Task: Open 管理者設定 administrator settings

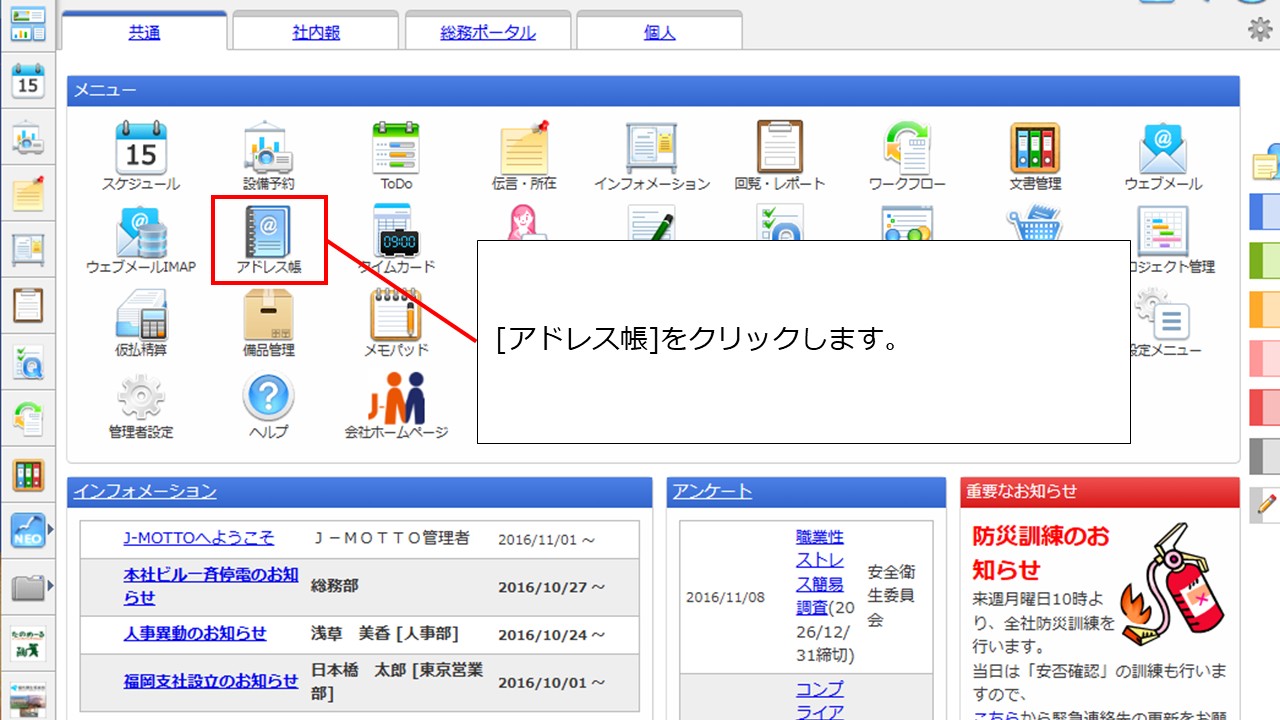Action: [x=141, y=404]
